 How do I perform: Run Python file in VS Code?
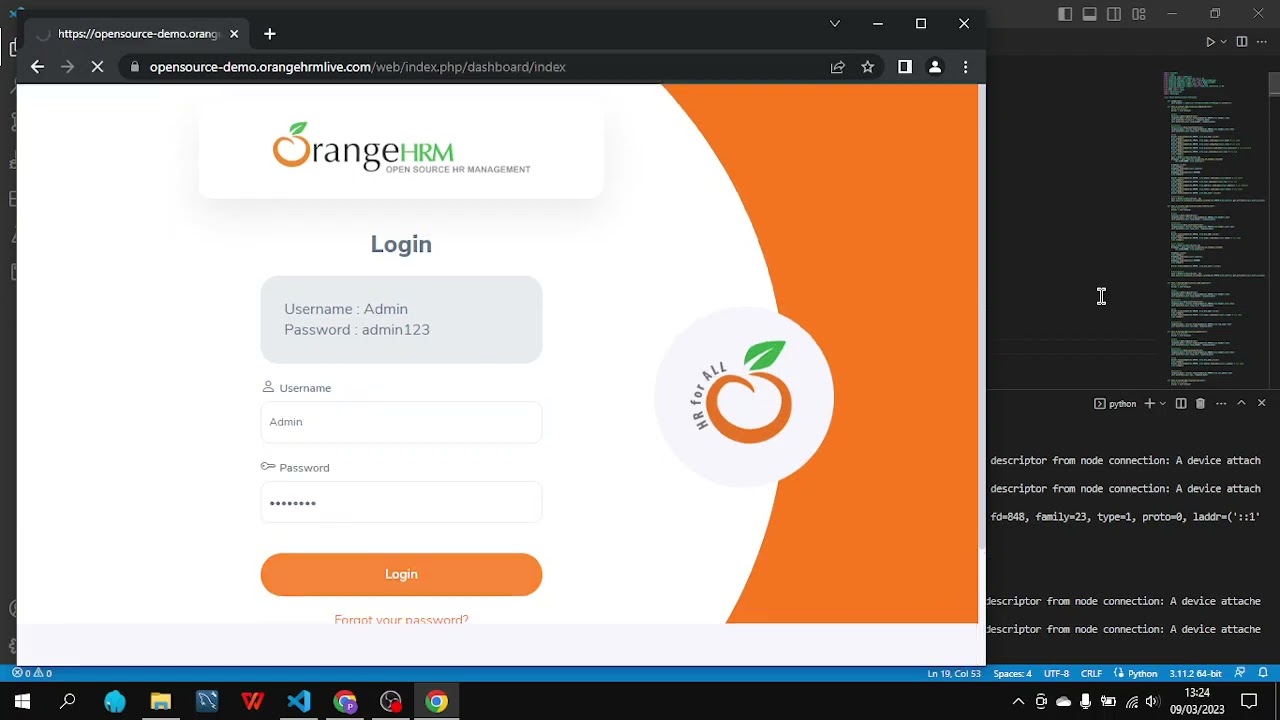[x=1210, y=42]
